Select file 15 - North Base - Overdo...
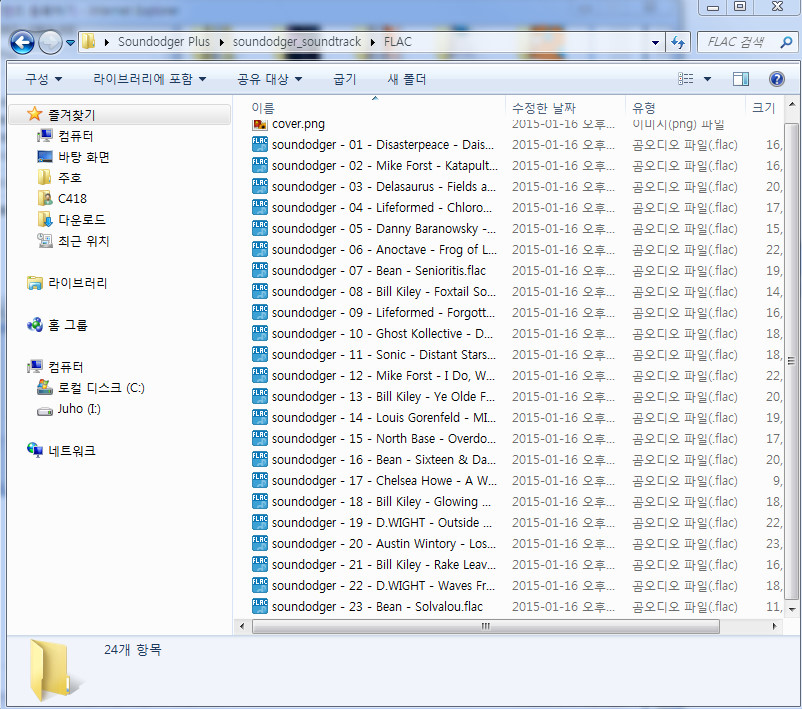802x709 pixels. click(x=384, y=438)
